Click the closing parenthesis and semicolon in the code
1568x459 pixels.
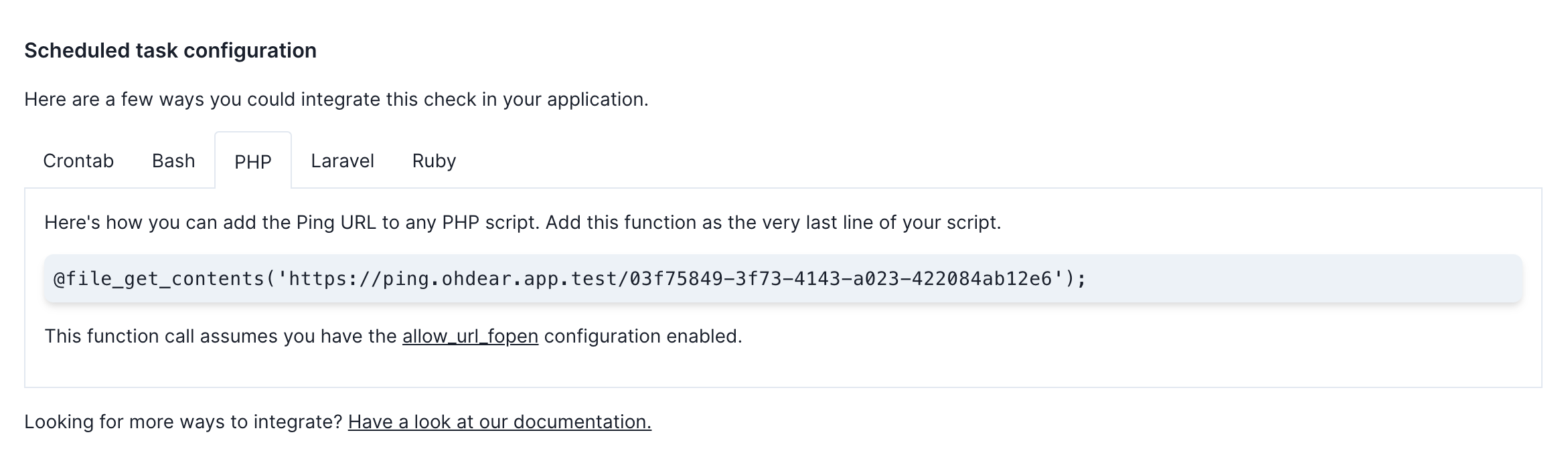(1076, 278)
